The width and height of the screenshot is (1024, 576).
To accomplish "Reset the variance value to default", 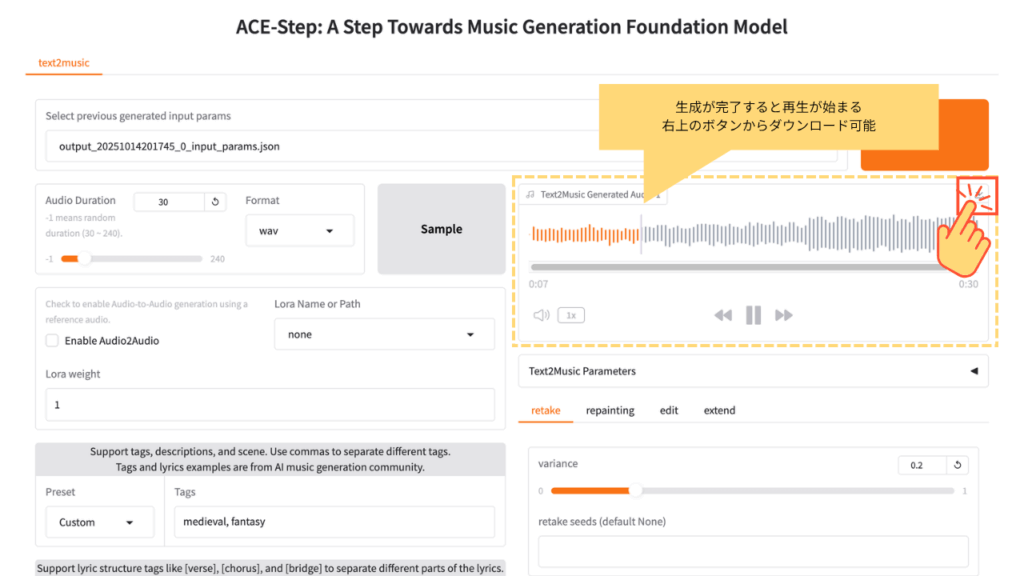I will 957,465.
